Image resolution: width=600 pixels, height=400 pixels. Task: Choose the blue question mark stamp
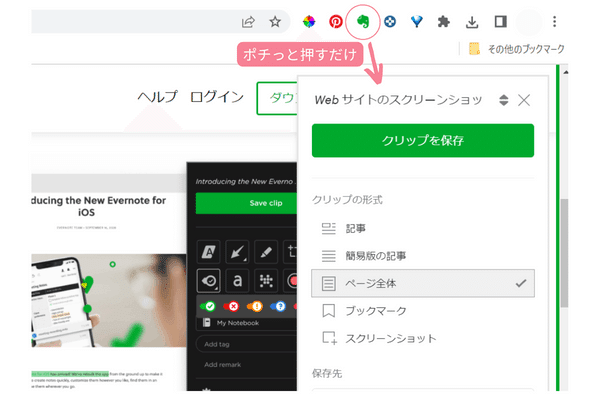point(279,306)
